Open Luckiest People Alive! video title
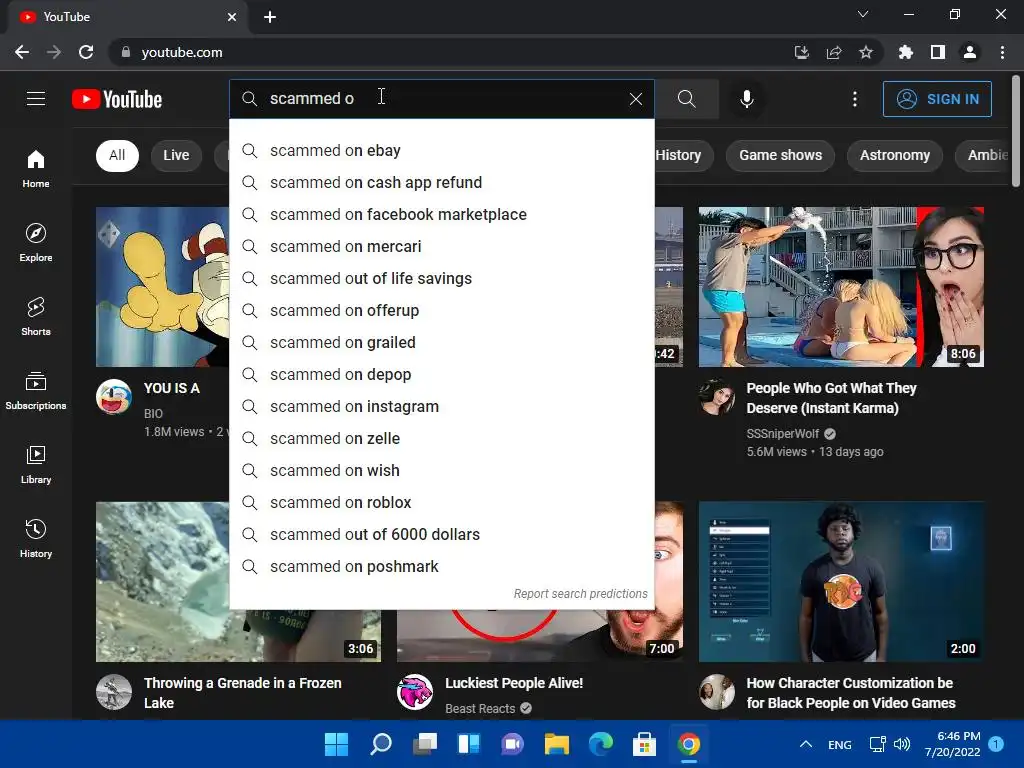Image resolution: width=1024 pixels, height=768 pixels. coord(514,683)
